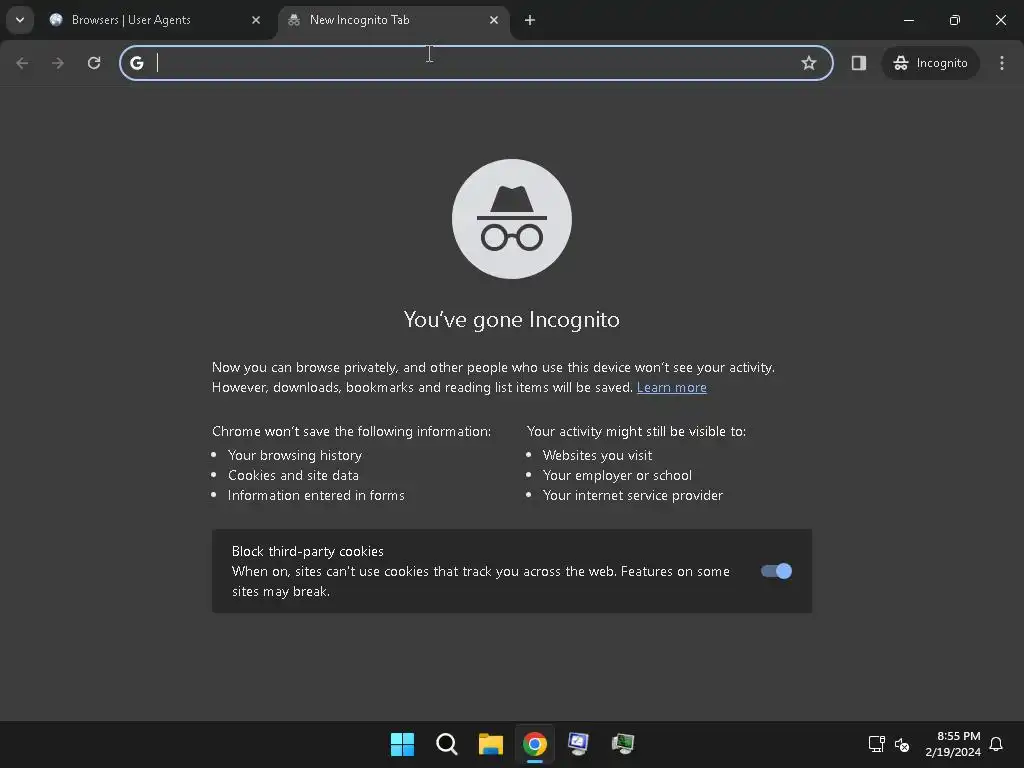Click 'Websites you visit' list item
The height and width of the screenshot is (768, 1024).
click(598, 455)
